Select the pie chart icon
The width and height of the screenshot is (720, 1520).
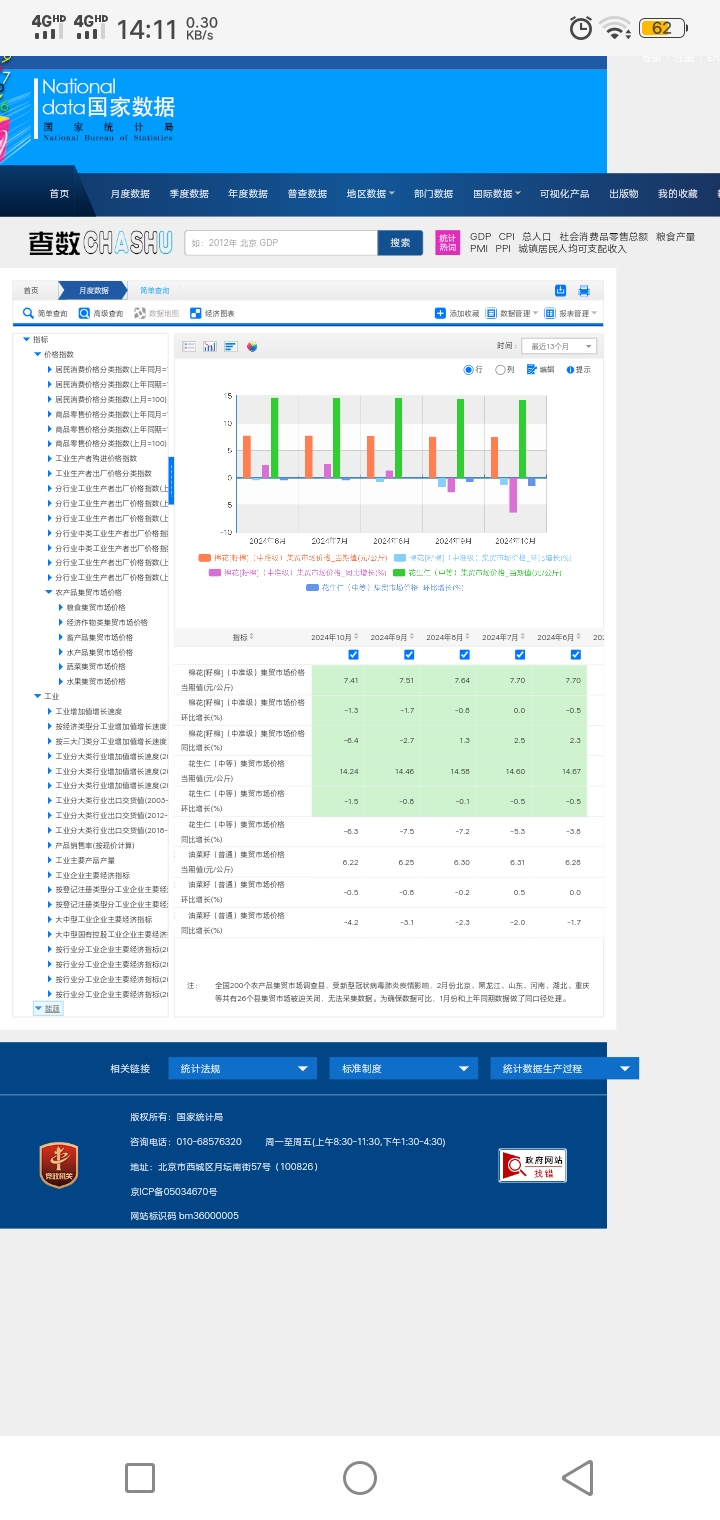pyautogui.click(x=252, y=346)
